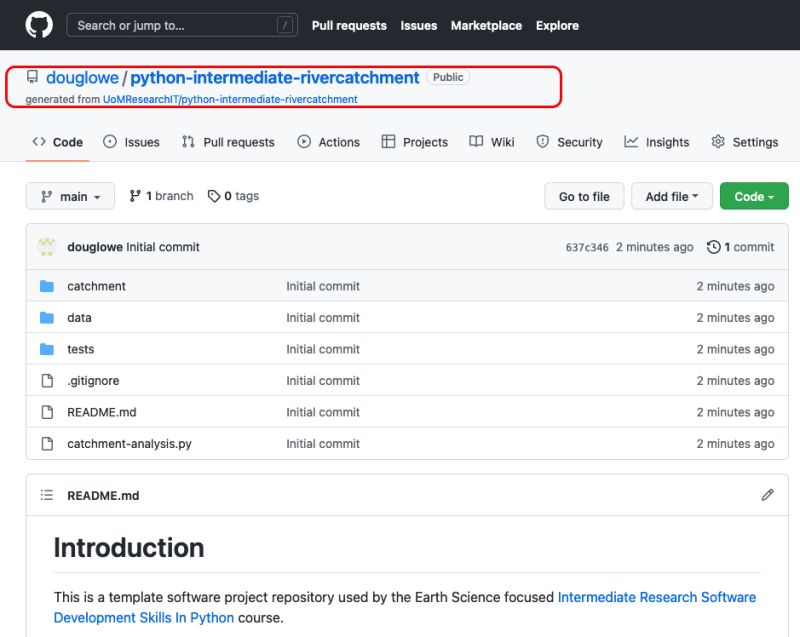The width and height of the screenshot is (800, 637).
Task: Click the README pencil edit icon
Action: click(x=767, y=495)
